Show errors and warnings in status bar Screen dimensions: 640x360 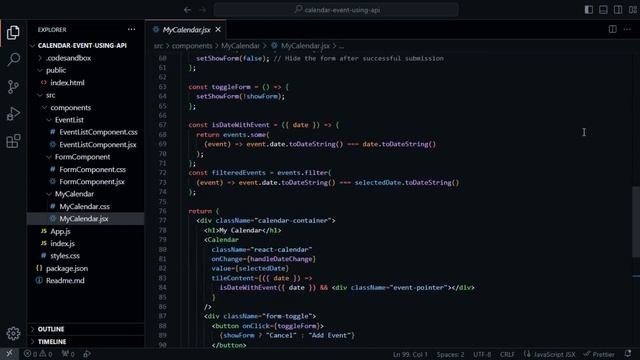coord(38,354)
